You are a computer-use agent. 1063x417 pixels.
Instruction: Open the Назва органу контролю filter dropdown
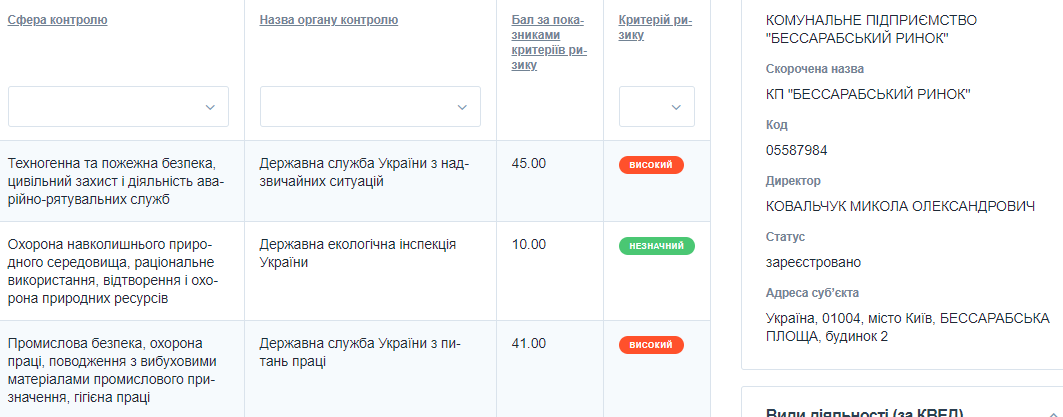pyautogui.click(x=370, y=107)
